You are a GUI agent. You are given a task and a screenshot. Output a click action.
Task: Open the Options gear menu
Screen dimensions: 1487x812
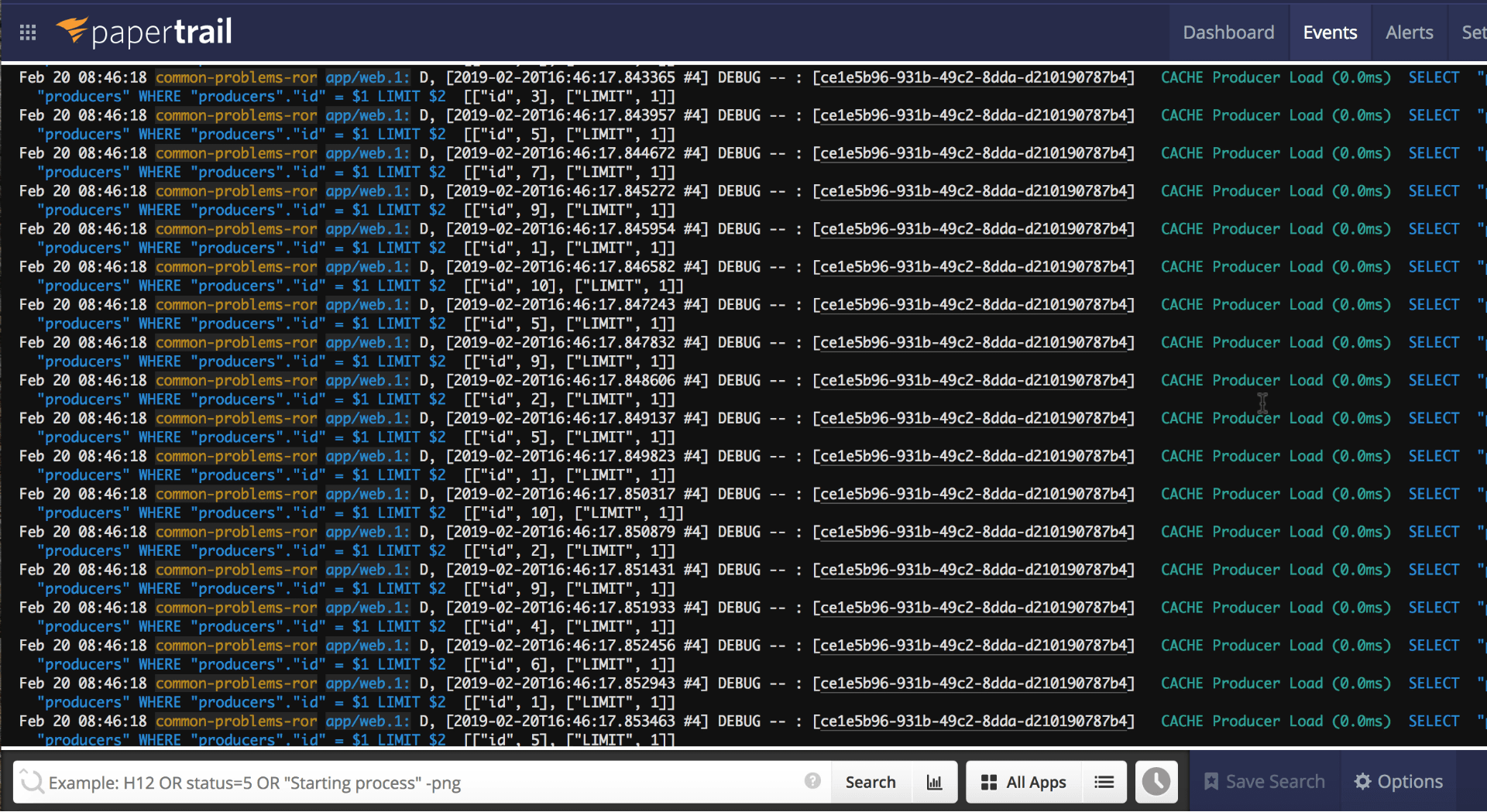click(x=1399, y=782)
